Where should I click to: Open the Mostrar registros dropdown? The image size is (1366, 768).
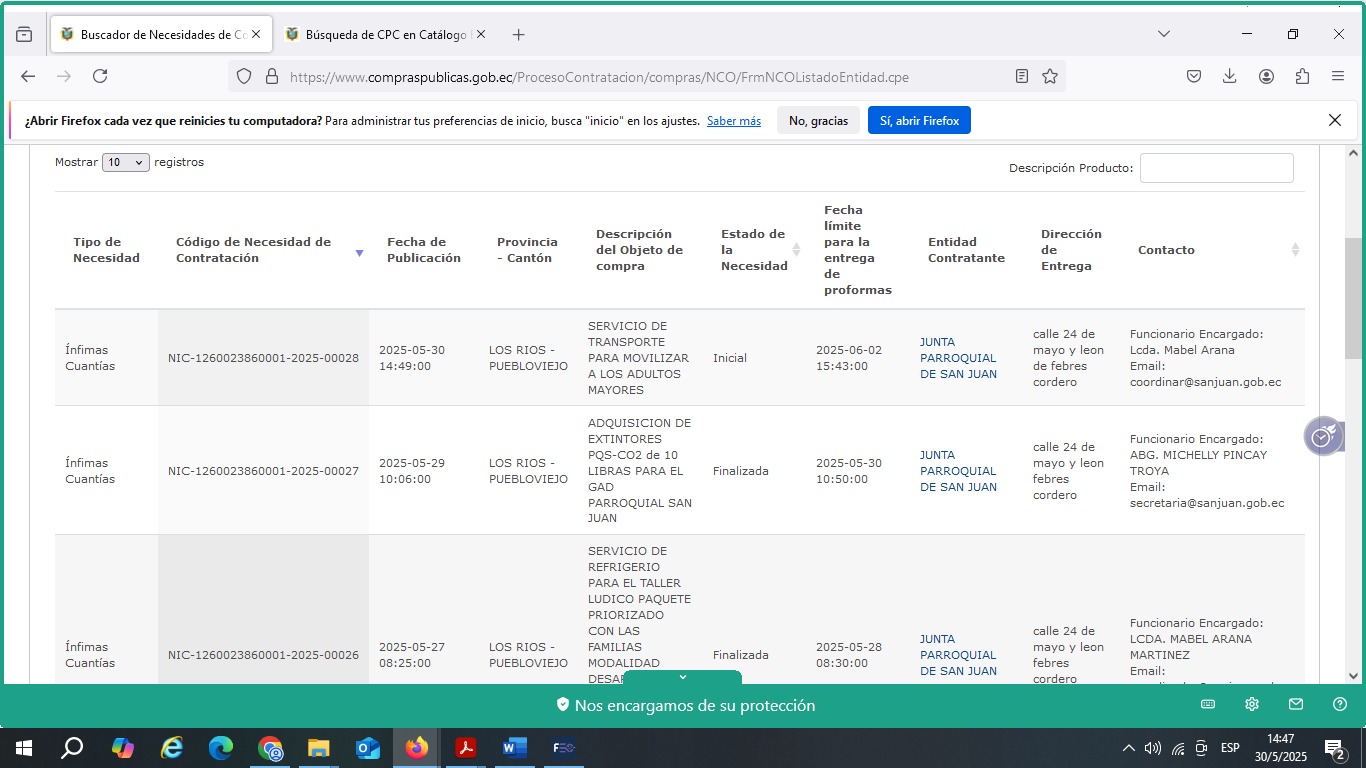pos(125,163)
